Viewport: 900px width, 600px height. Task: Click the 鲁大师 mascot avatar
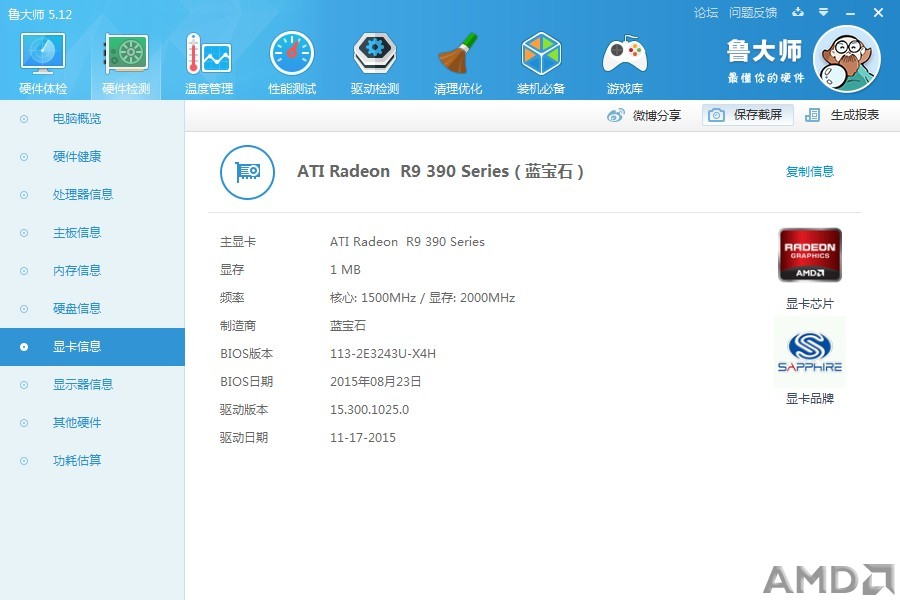coord(847,59)
